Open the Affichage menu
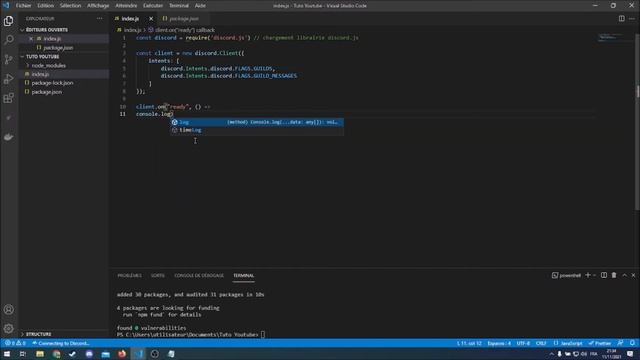Image resolution: width=640 pixels, height=360 pixels. tap(98, 6)
